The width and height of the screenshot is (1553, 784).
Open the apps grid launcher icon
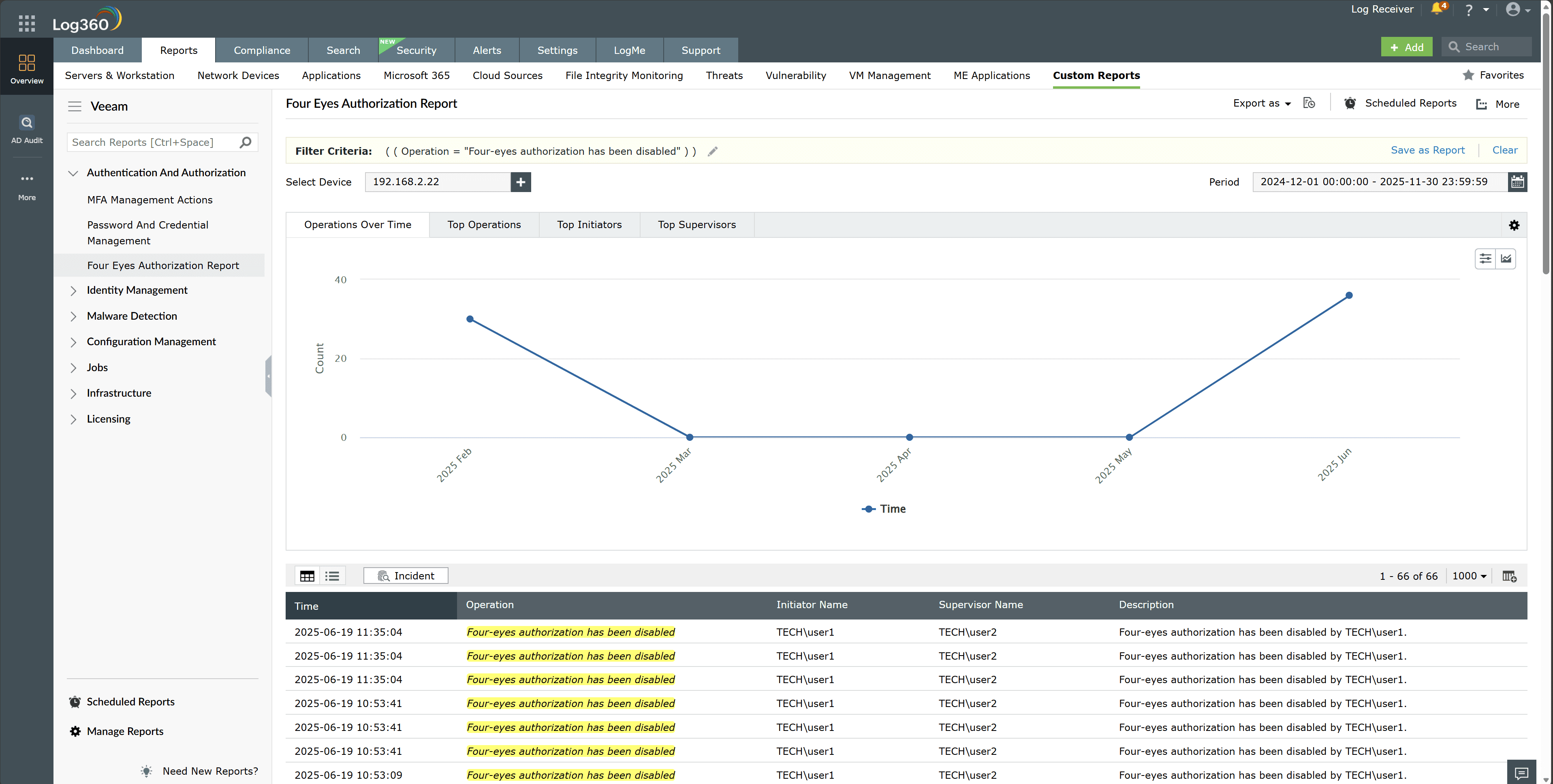pos(26,23)
